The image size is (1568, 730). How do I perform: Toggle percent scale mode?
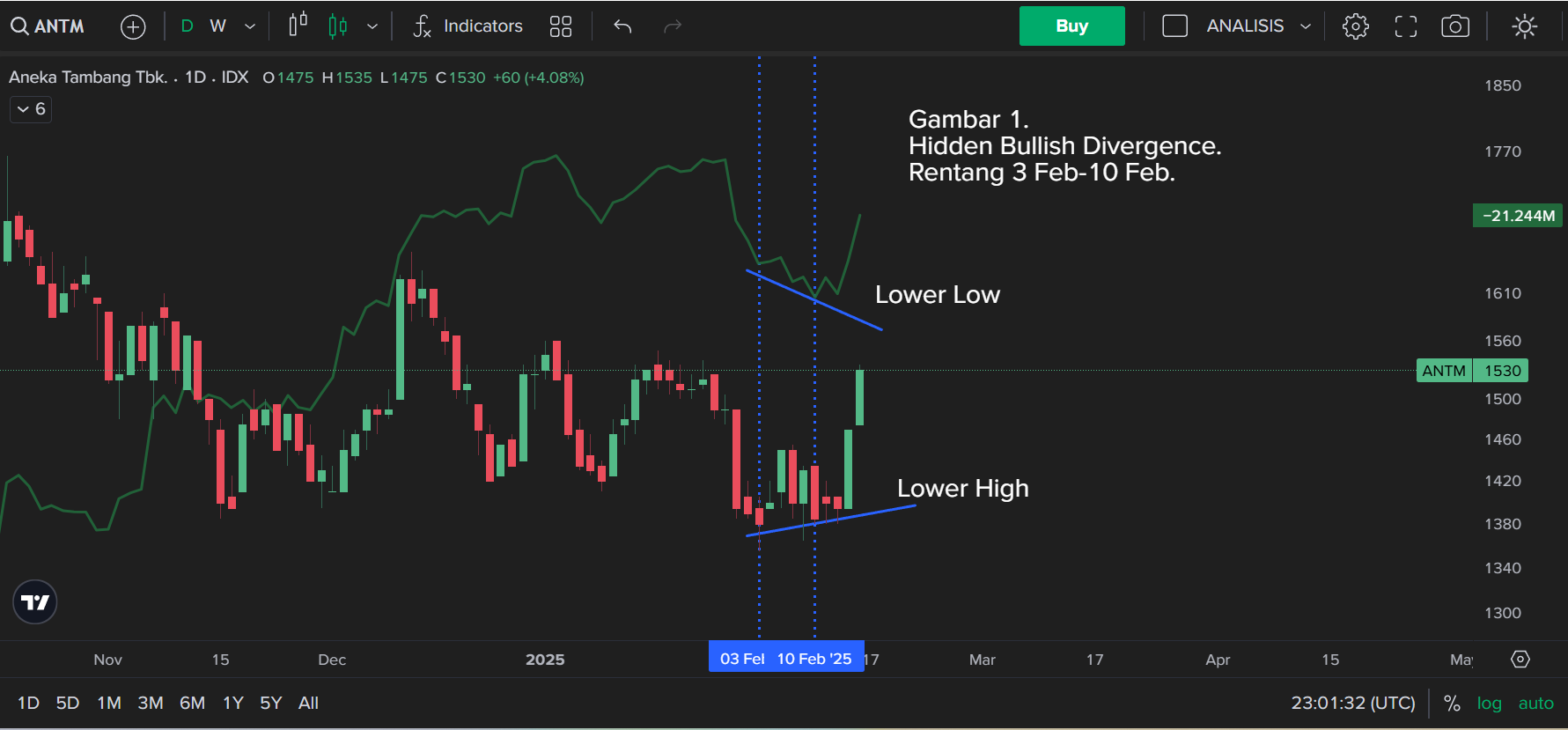(1452, 703)
